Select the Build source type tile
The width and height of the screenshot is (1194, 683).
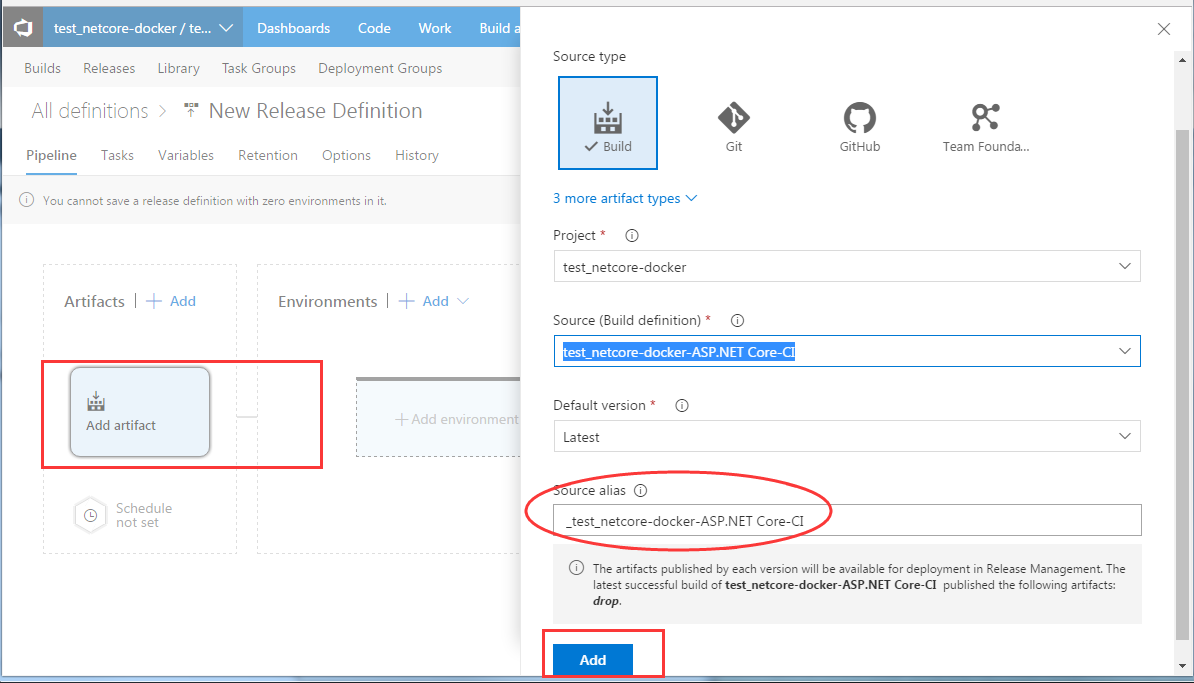pyautogui.click(x=608, y=123)
